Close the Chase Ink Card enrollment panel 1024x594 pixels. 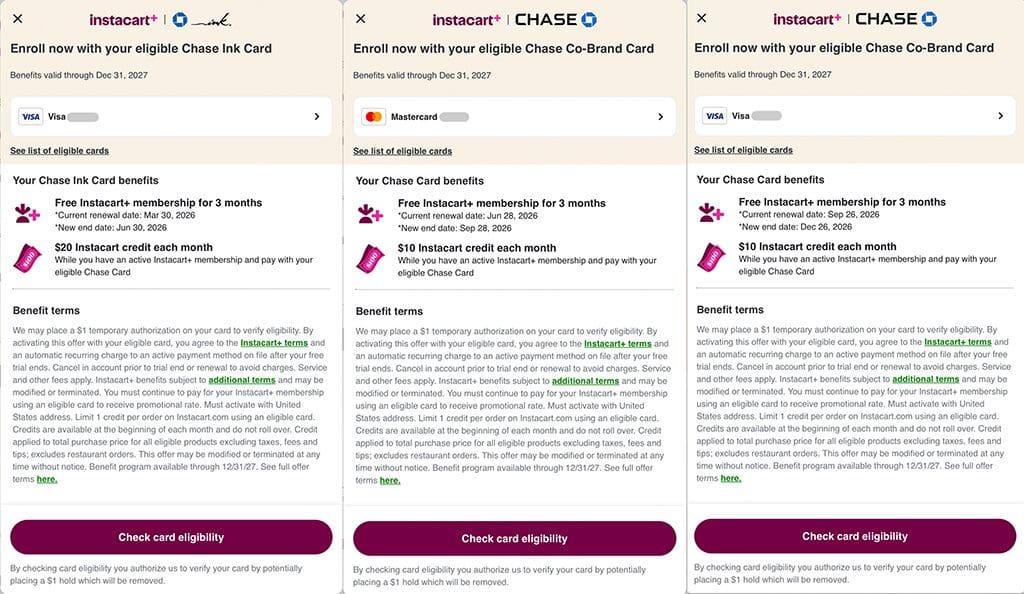pos(18,19)
